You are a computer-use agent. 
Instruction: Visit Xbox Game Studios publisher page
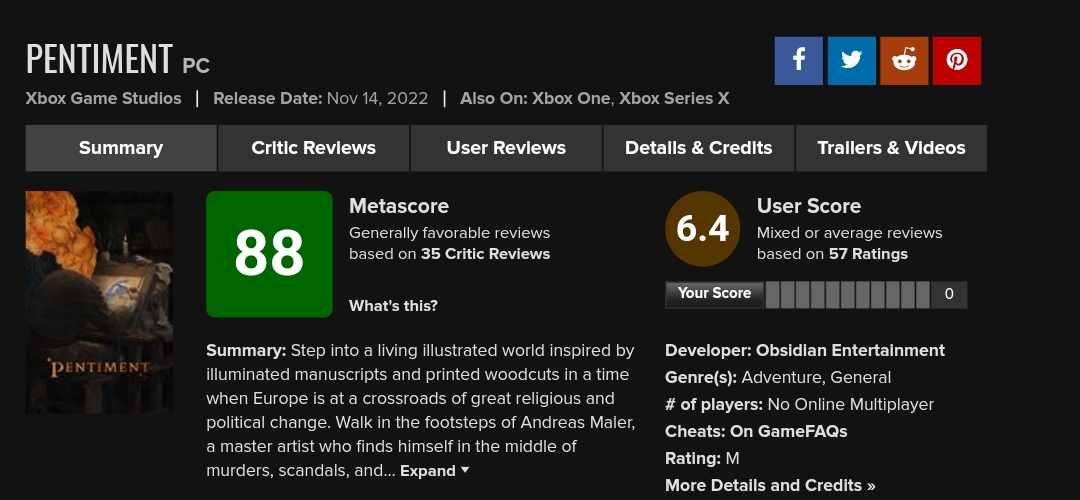pyautogui.click(x=104, y=98)
